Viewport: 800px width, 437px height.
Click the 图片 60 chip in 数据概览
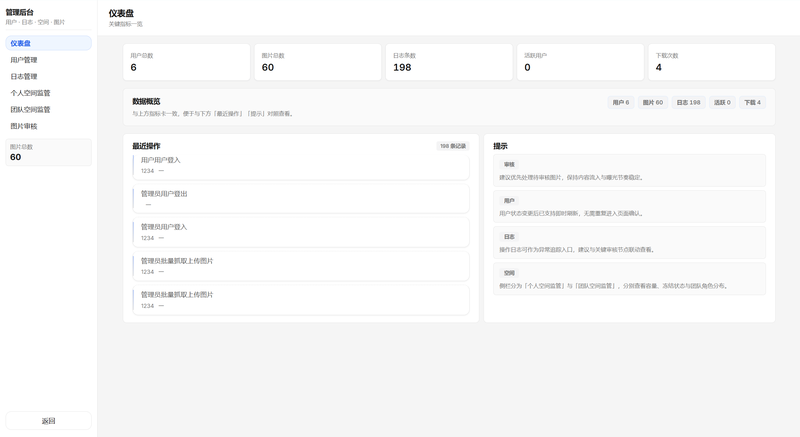click(653, 102)
